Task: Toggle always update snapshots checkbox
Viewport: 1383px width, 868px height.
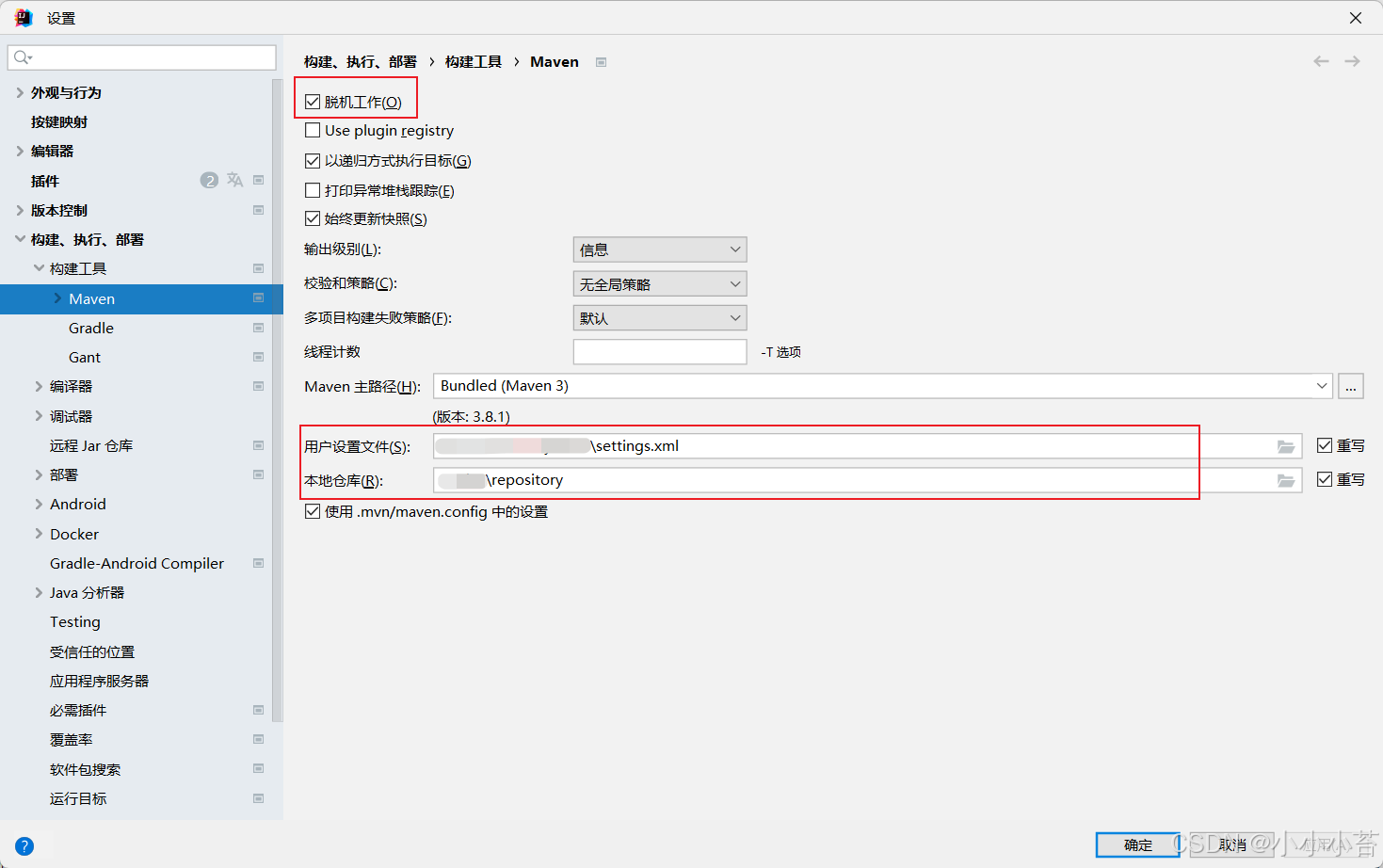Action: [x=313, y=218]
